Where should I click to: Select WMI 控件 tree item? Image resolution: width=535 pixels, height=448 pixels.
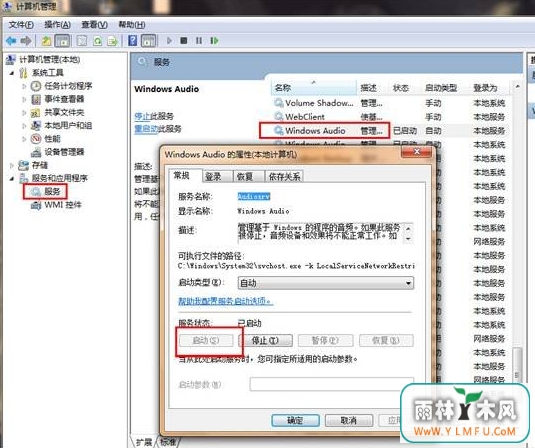pyautogui.click(x=56, y=205)
